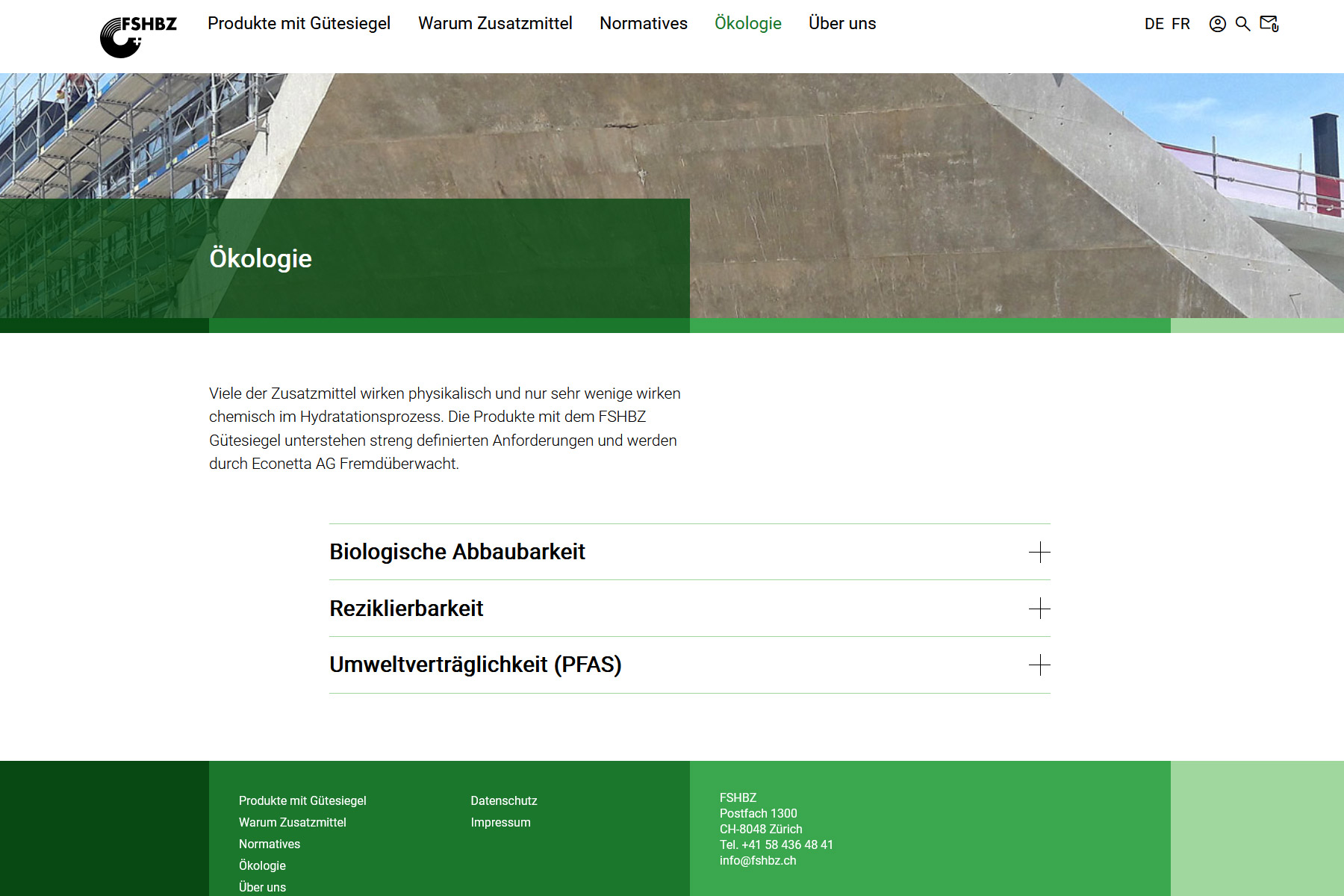The width and height of the screenshot is (1344, 896).
Task: Click the FSHBZ logo in header
Action: click(138, 36)
